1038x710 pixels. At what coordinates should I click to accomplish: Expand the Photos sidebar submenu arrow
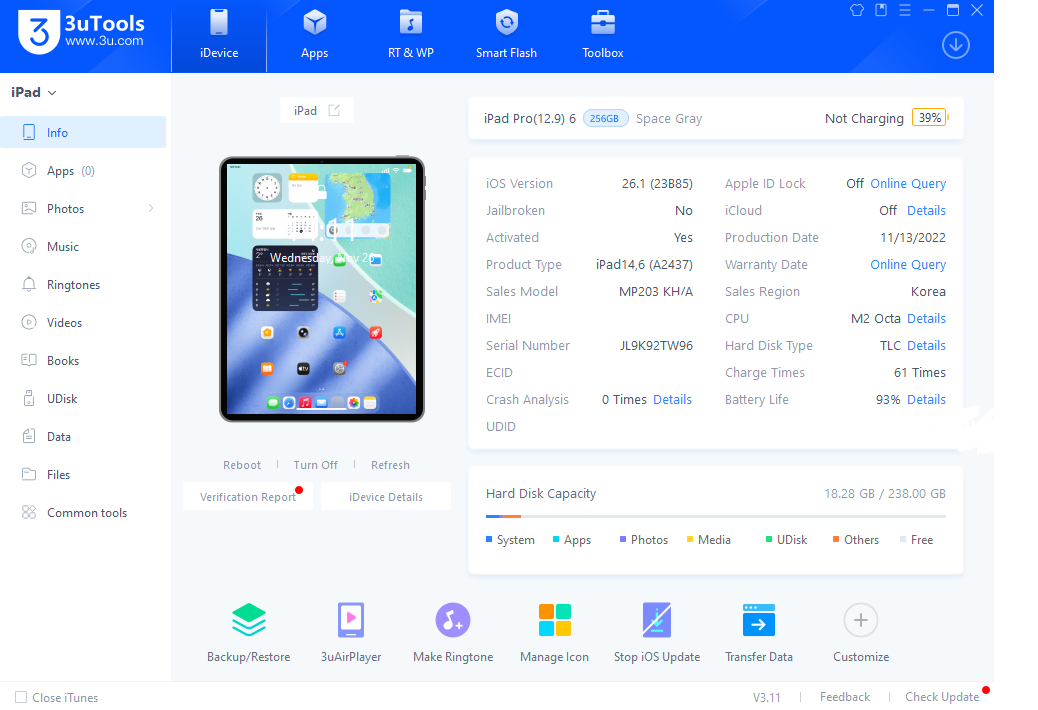pos(151,209)
